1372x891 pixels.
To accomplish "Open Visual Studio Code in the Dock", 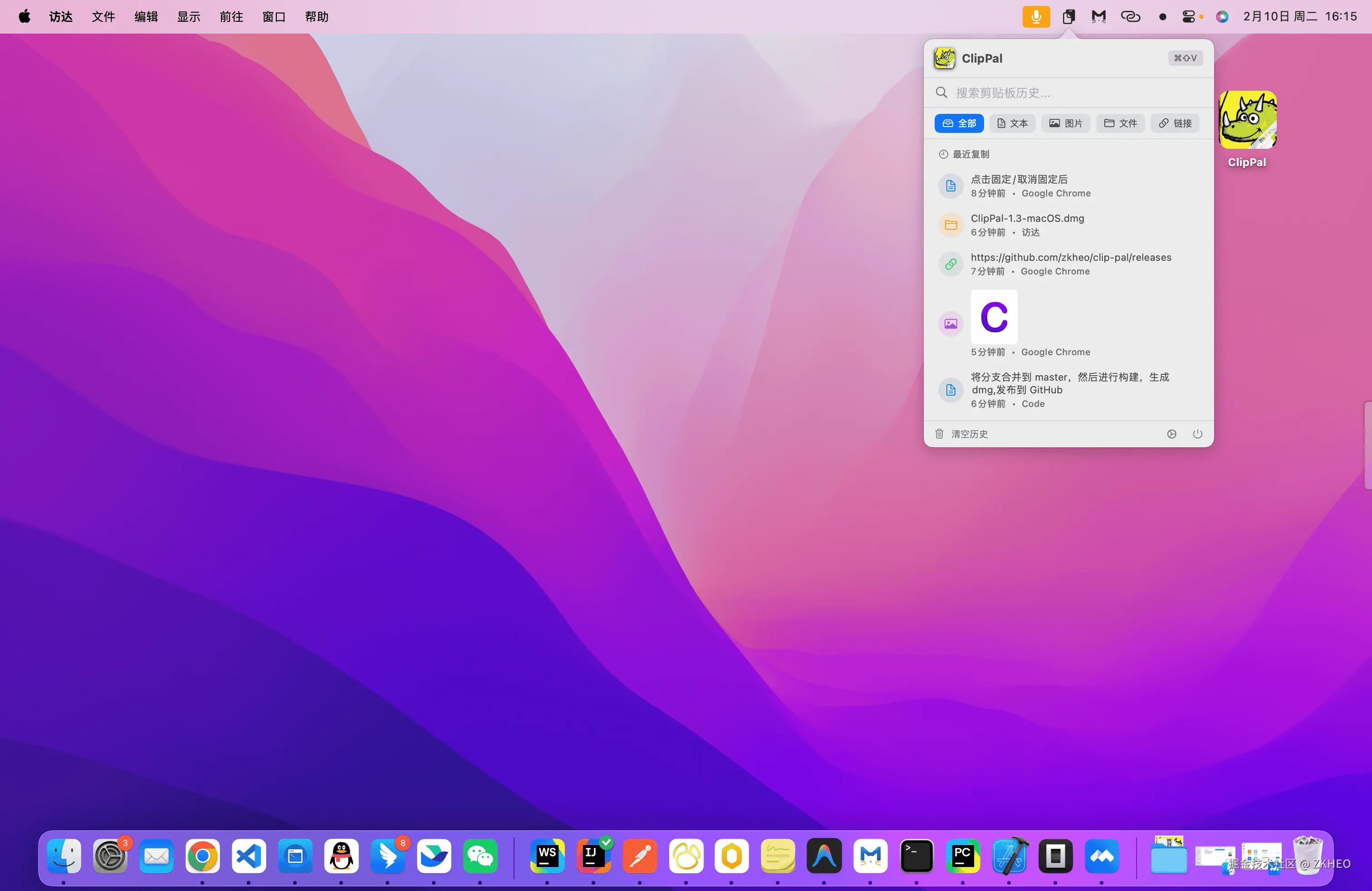I will pos(249,856).
